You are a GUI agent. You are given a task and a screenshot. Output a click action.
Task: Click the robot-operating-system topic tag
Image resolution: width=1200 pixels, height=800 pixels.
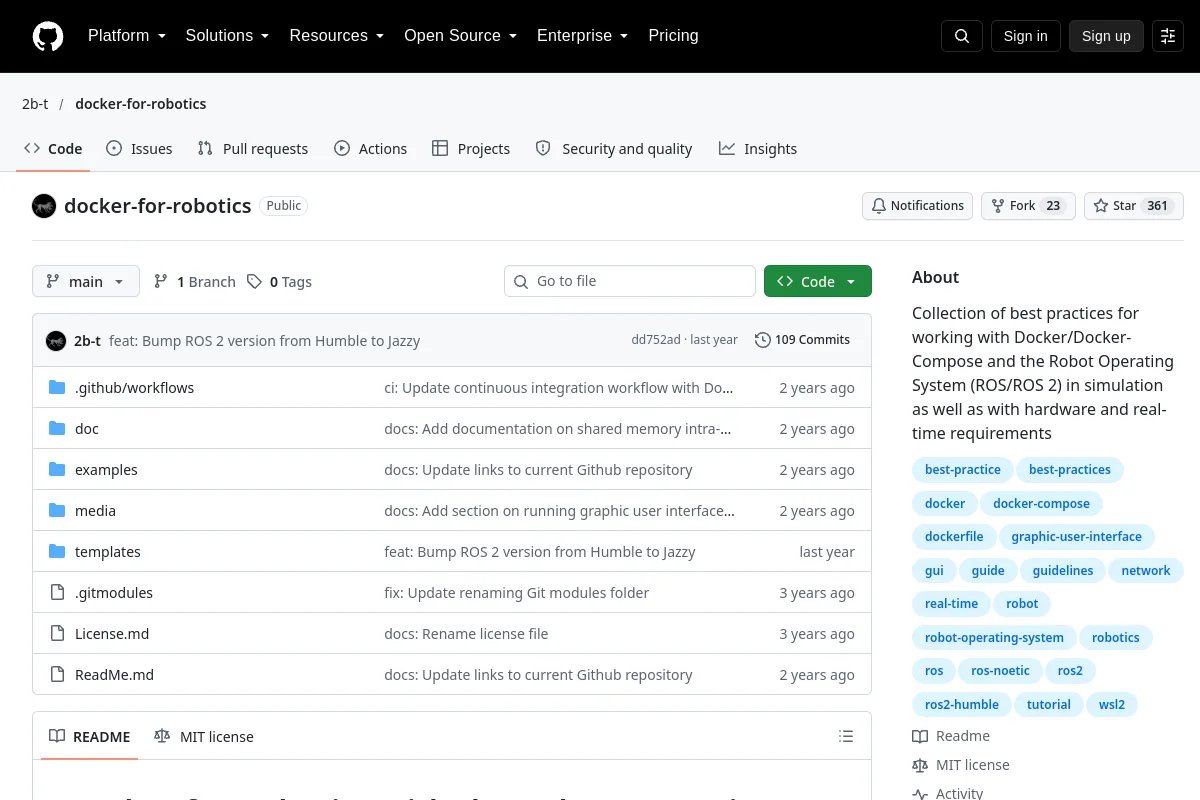click(994, 638)
